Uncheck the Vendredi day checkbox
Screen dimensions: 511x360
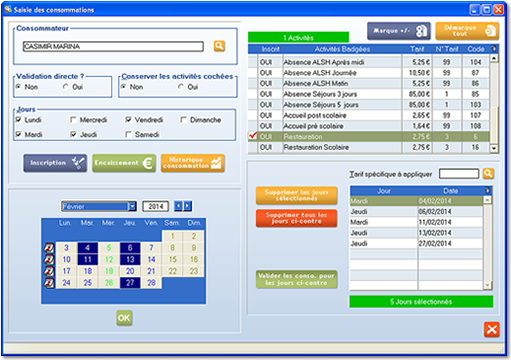[128, 120]
